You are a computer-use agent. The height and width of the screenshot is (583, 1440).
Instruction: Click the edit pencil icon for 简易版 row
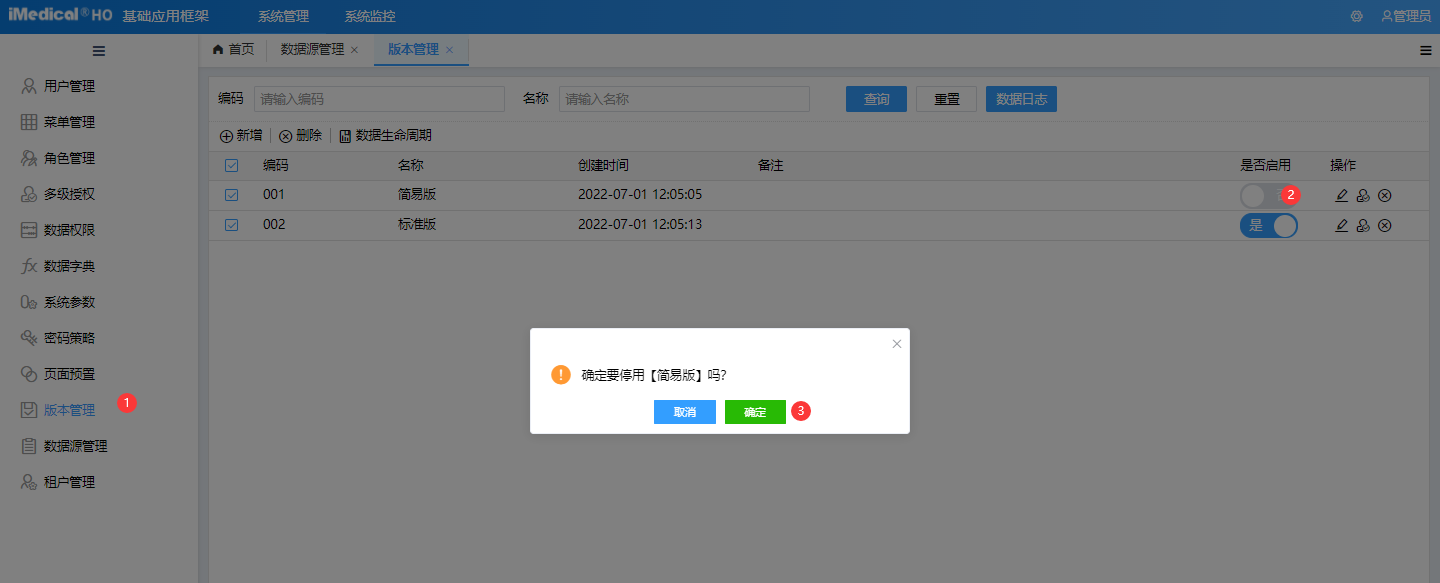point(1342,195)
